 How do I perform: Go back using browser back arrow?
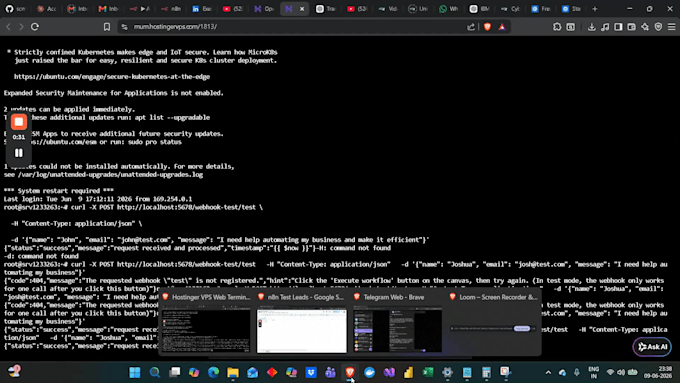8,27
